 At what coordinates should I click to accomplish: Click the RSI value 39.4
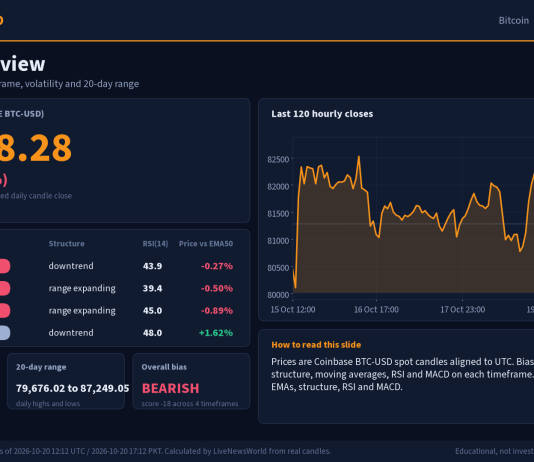[x=152, y=288]
